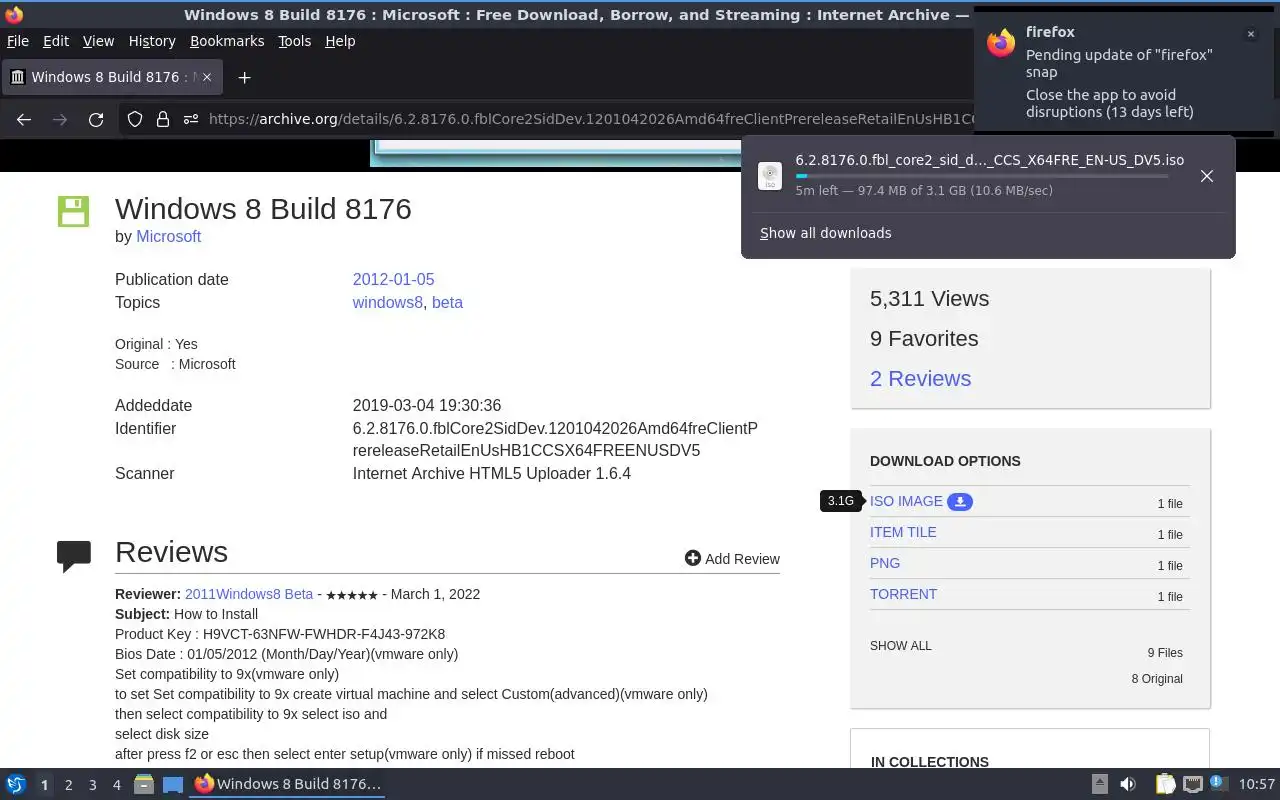Click the partially visible screenshot preview image
Screen dimensions: 1280x800
[556, 153]
